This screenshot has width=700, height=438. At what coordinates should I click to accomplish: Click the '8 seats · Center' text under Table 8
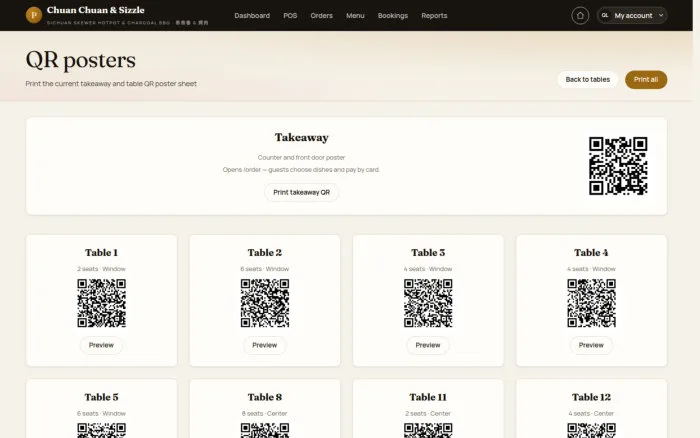265,413
